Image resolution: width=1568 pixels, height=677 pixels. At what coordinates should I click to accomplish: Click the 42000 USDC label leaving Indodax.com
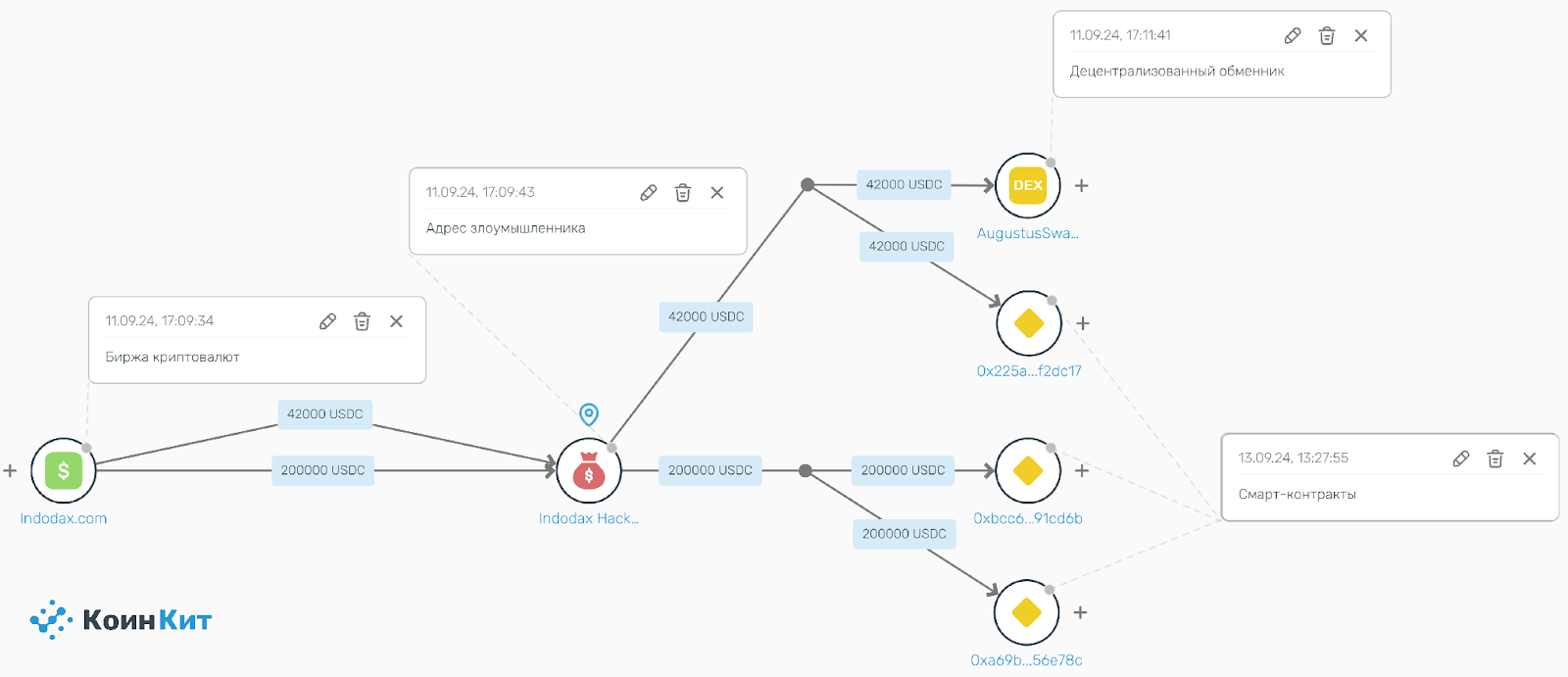coord(325,414)
